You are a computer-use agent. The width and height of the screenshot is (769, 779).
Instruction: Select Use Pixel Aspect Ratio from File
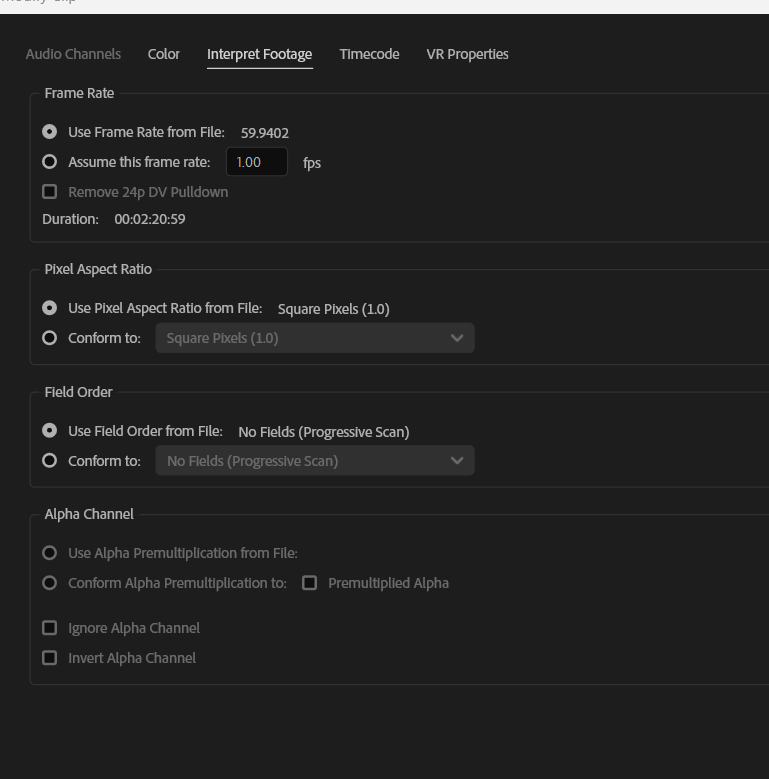[50, 309]
